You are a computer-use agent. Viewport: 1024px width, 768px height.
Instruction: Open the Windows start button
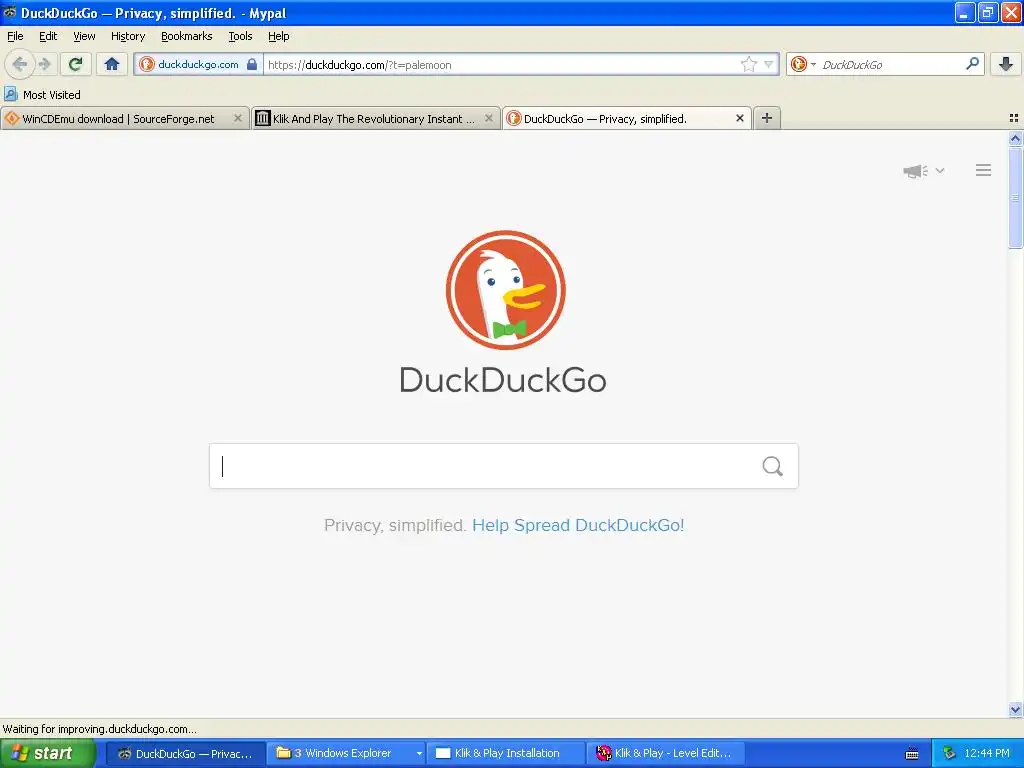[x=47, y=753]
